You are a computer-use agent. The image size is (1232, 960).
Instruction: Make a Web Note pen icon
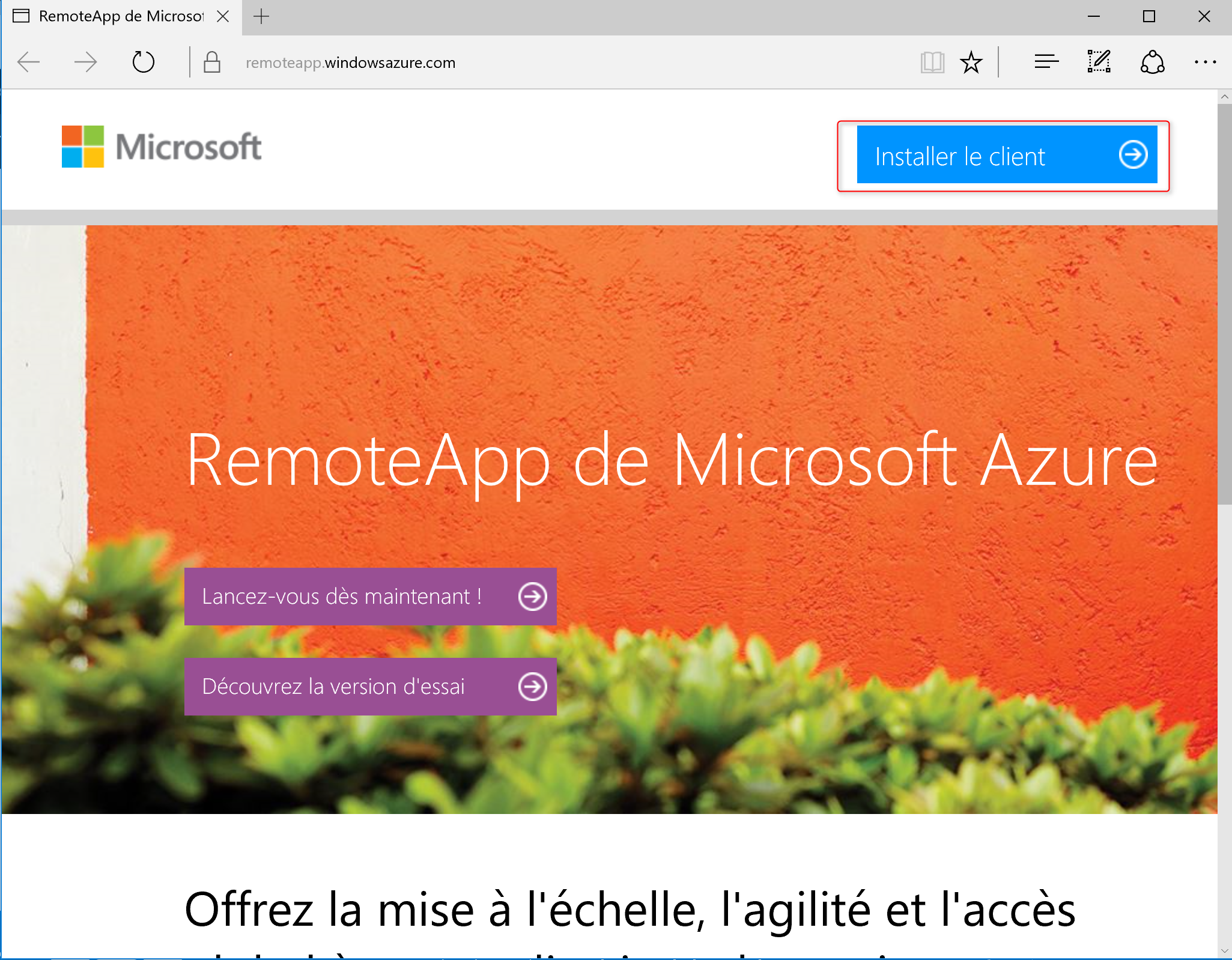coord(1099,62)
